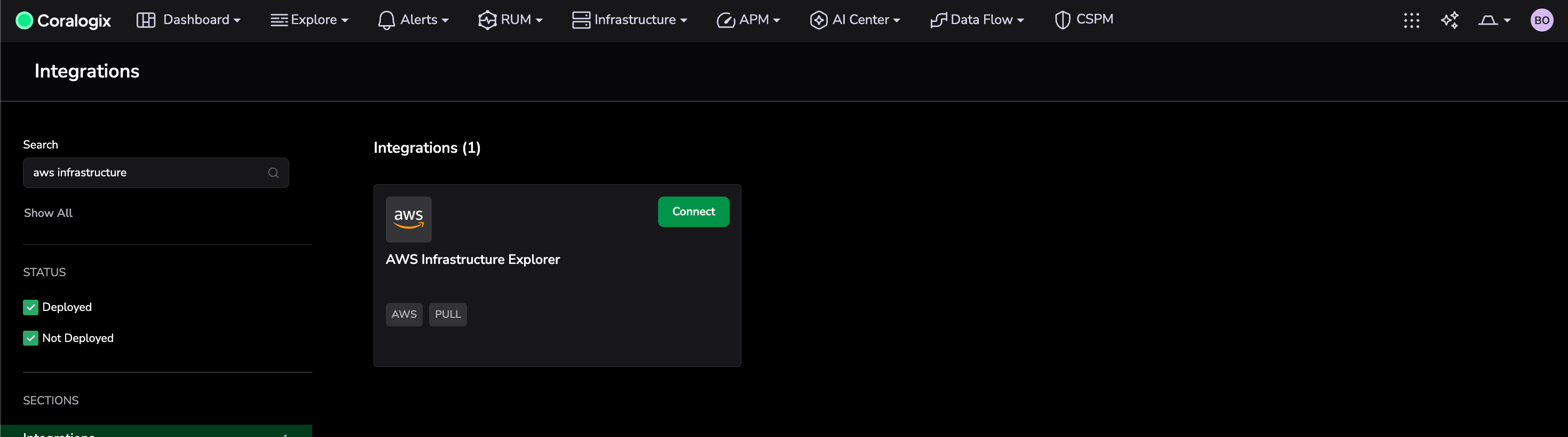Click the CSPM shield icon
1568x437 pixels.
(x=1063, y=20)
